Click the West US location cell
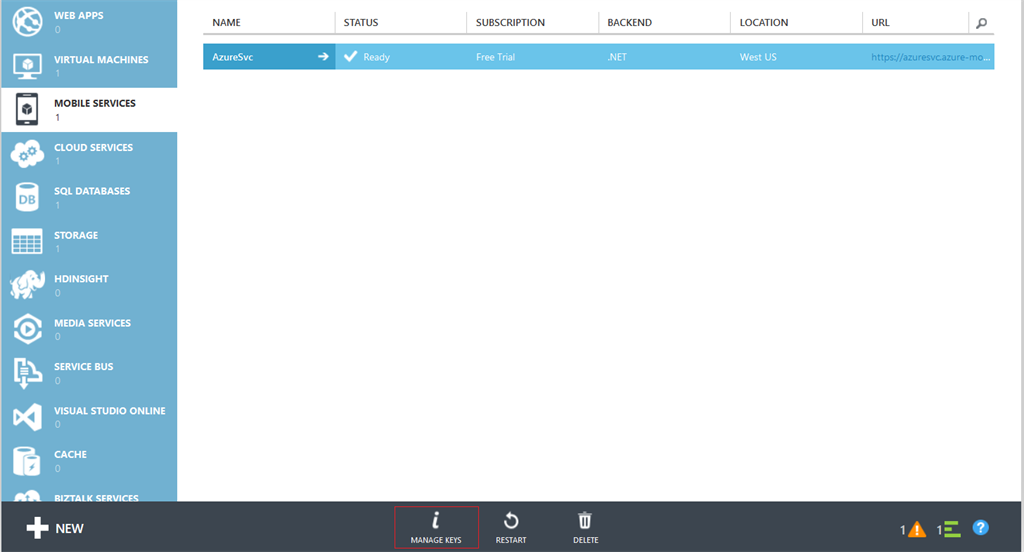The width and height of the screenshot is (1024, 552). coord(758,57)
